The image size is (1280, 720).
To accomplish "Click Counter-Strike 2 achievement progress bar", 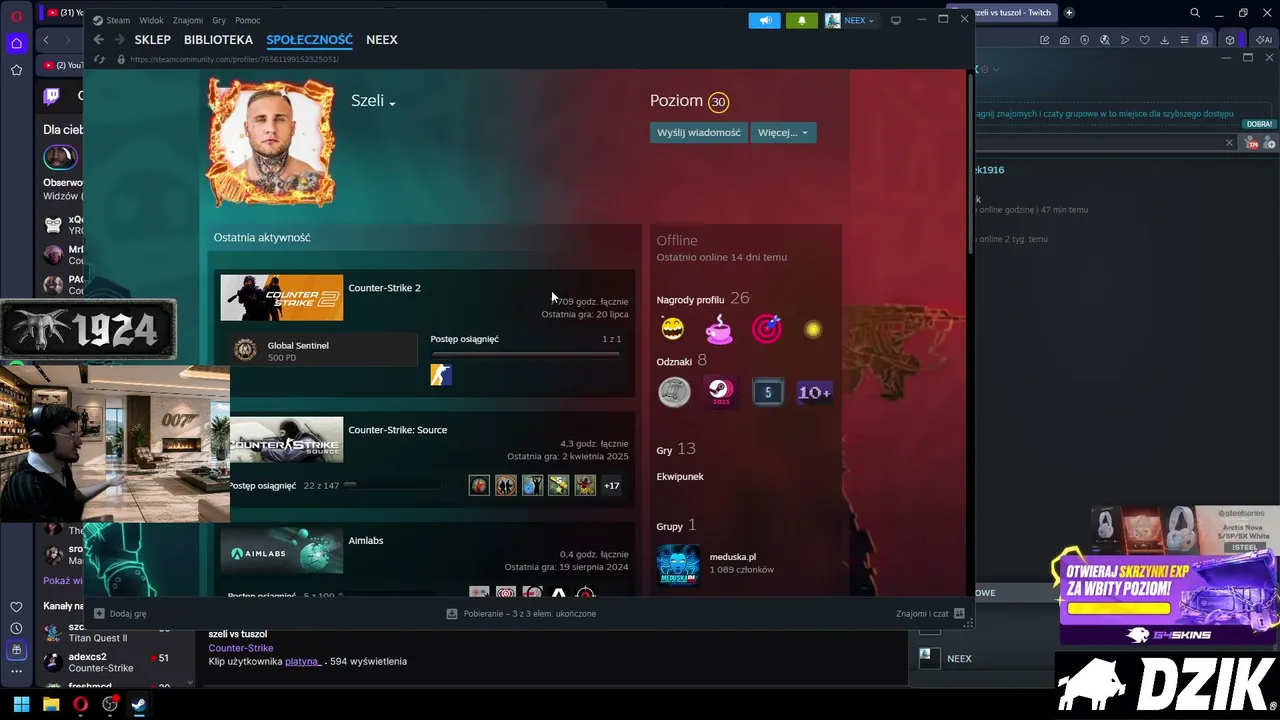I will [x=525, y=354].
